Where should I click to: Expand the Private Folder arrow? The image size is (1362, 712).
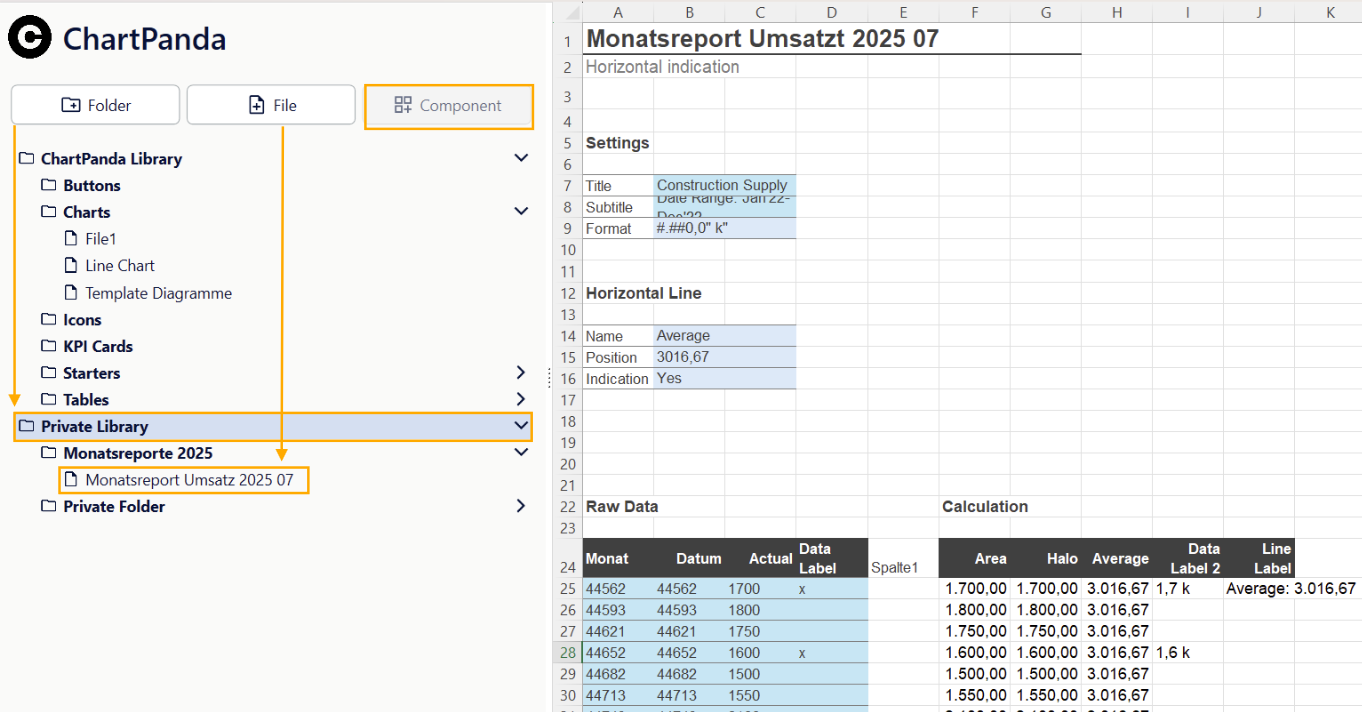click(520, 506)
